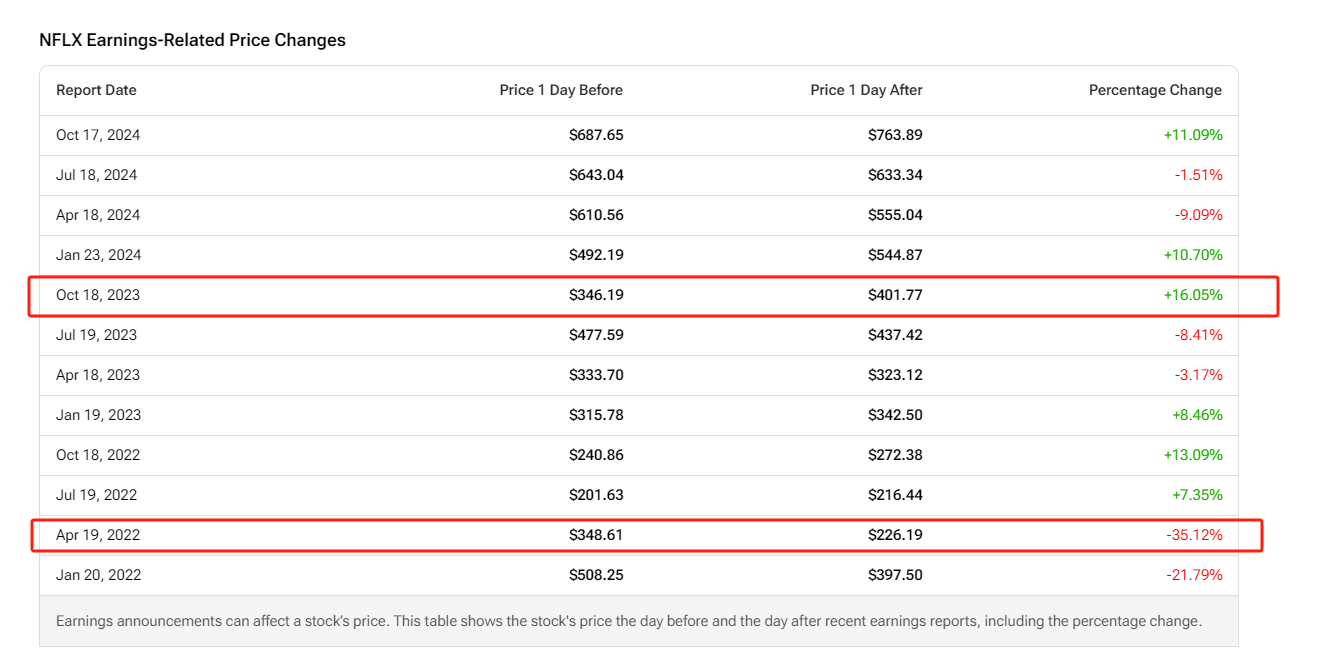Viewport: 1327px width, 664px height.
Task: Click the +11.09% percentage change value
Action: click(x=1192, y=135)
